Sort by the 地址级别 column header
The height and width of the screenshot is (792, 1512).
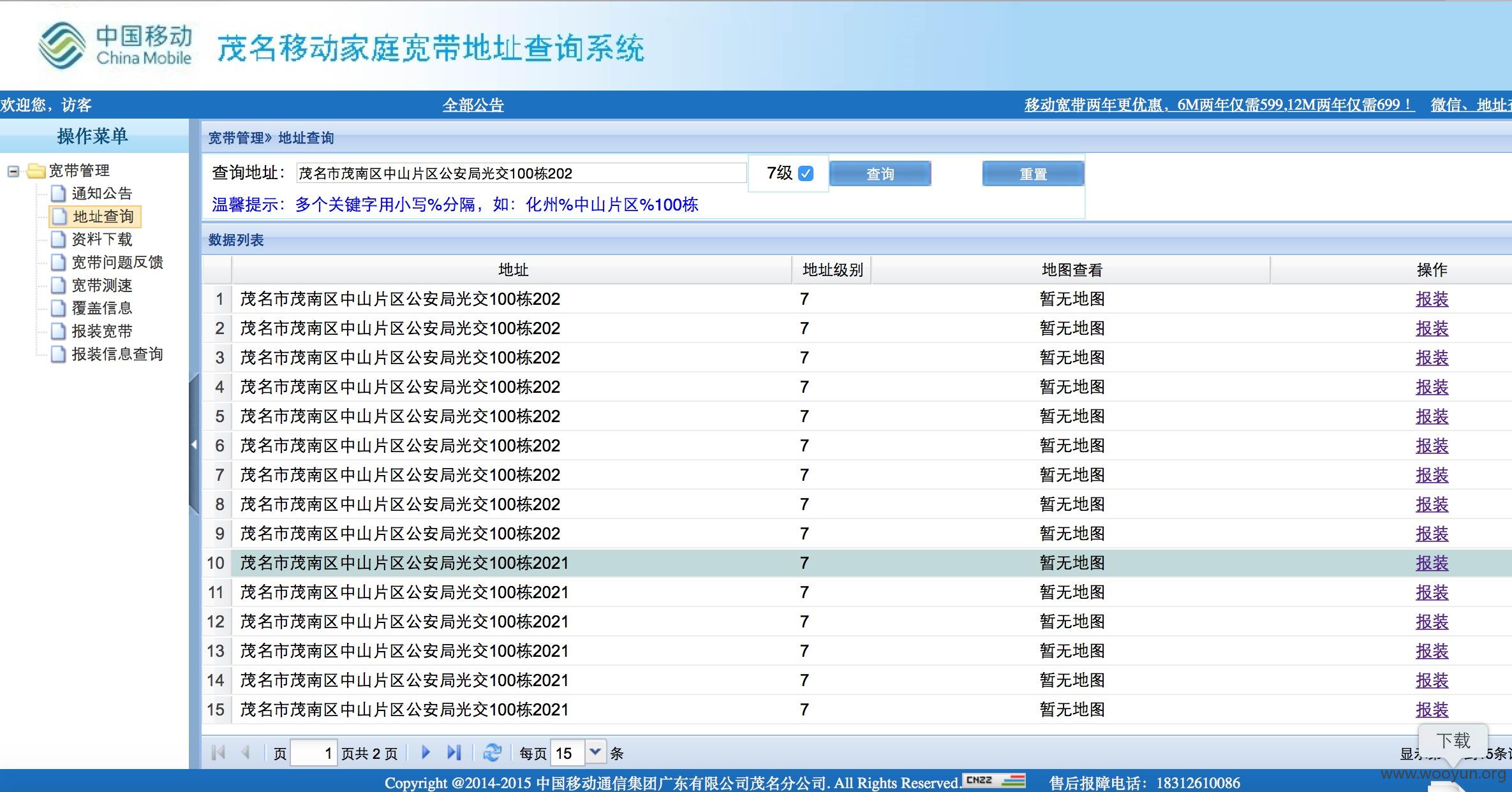point(832,270)
